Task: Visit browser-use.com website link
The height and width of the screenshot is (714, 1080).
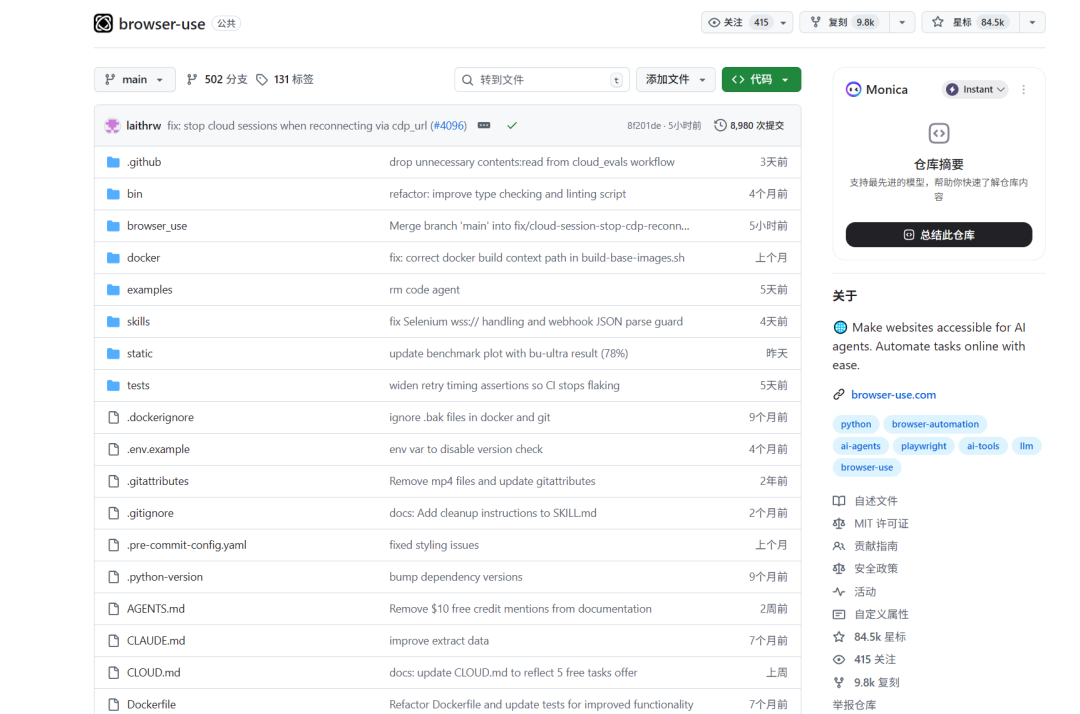Action: (x=893, y=395)
